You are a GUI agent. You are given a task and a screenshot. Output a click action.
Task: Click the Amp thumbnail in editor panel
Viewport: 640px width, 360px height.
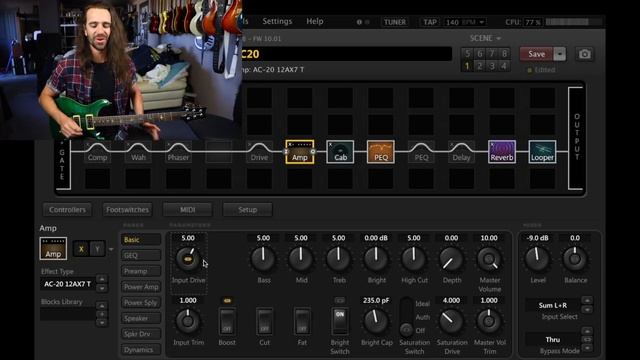point(53,249)
